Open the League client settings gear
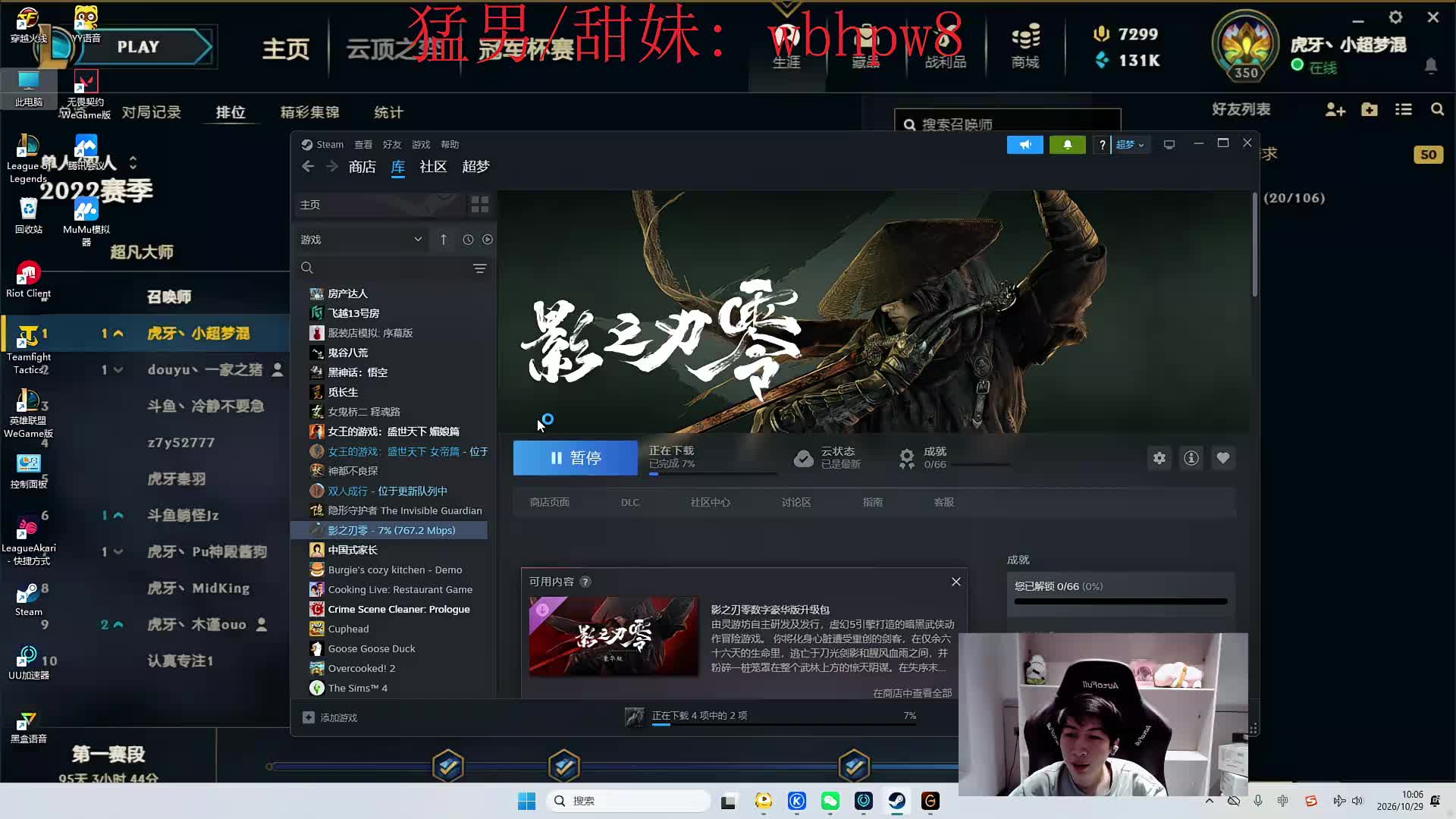Screen dimensions: 1456x819 point(1395,17)
